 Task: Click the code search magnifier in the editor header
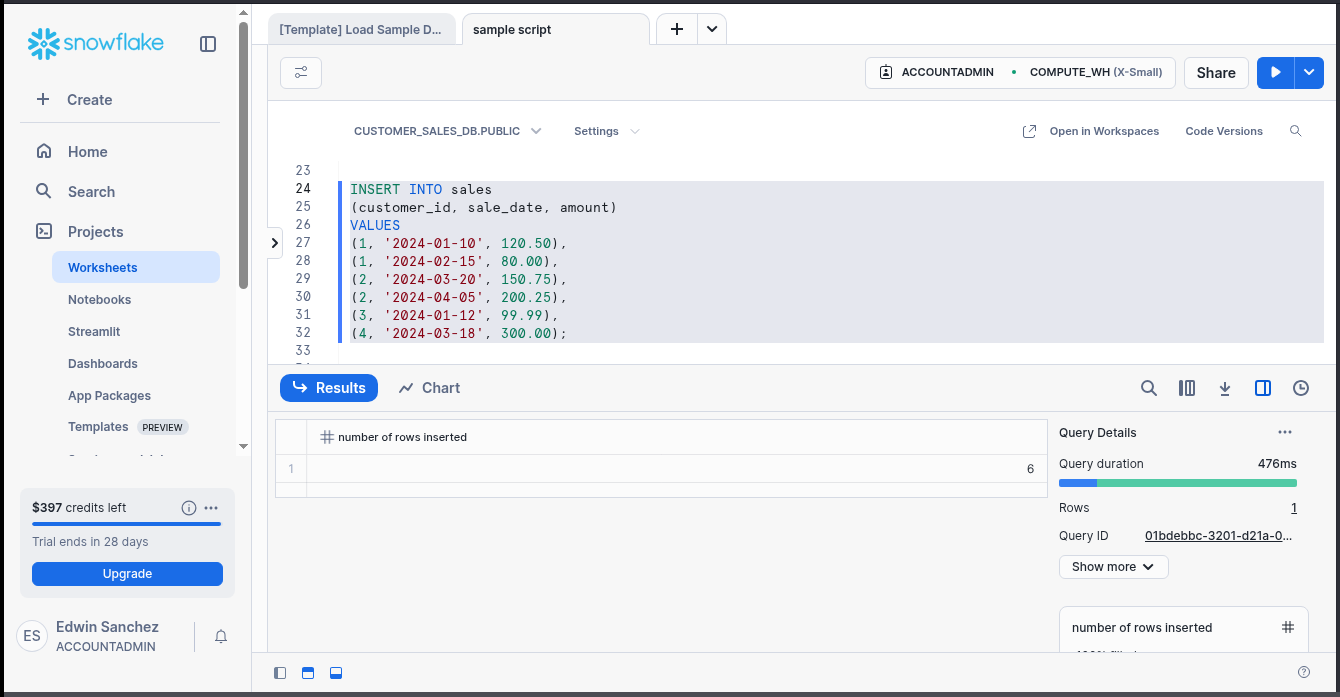coord(1295,130)
